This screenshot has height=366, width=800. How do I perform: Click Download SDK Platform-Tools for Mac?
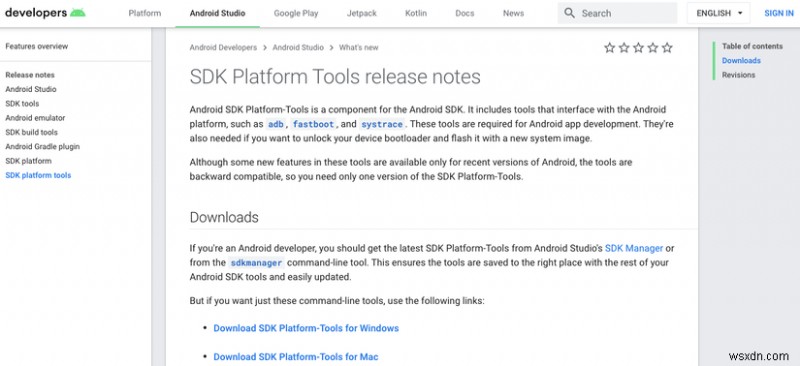296,357
